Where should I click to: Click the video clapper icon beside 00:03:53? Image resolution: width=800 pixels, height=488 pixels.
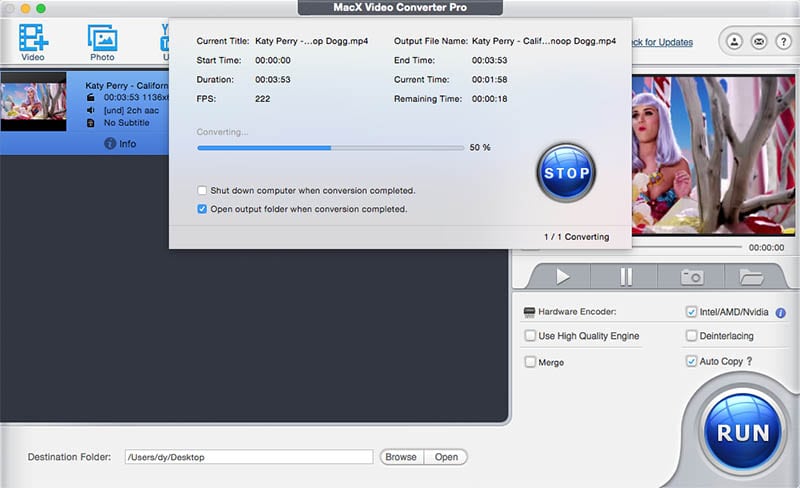90,97
